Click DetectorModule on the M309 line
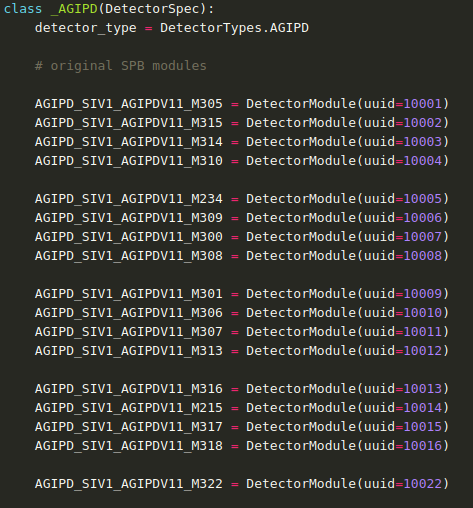The height and width of the screenshot is (508, 473). [x=301, y=218]
